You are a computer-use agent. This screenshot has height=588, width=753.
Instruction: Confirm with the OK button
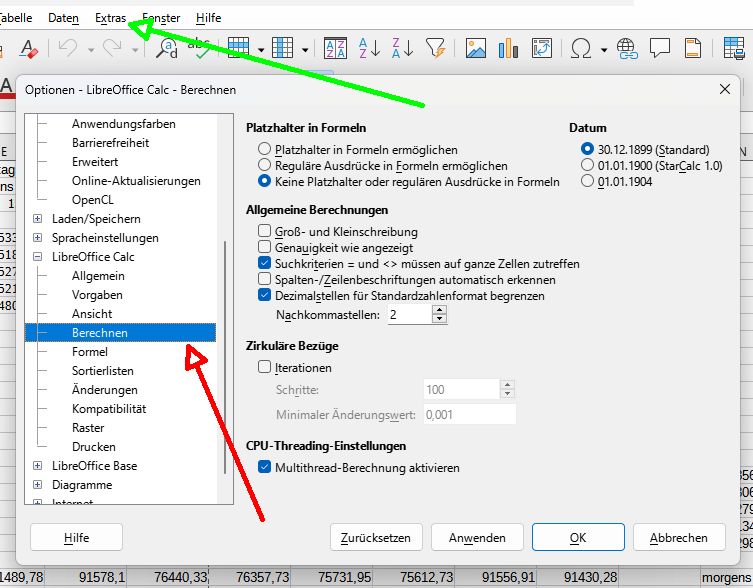pos(578,537)
